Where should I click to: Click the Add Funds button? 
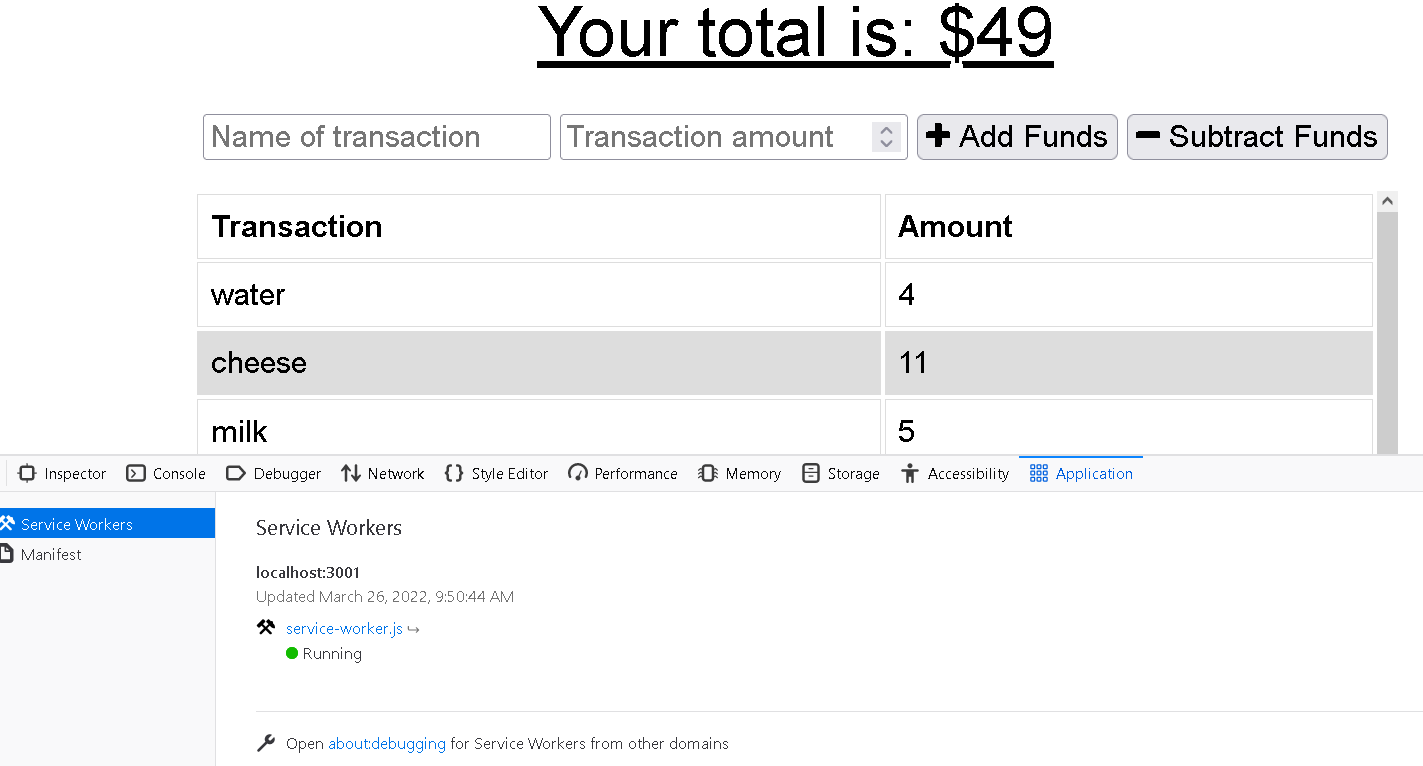pos(1016,136)
